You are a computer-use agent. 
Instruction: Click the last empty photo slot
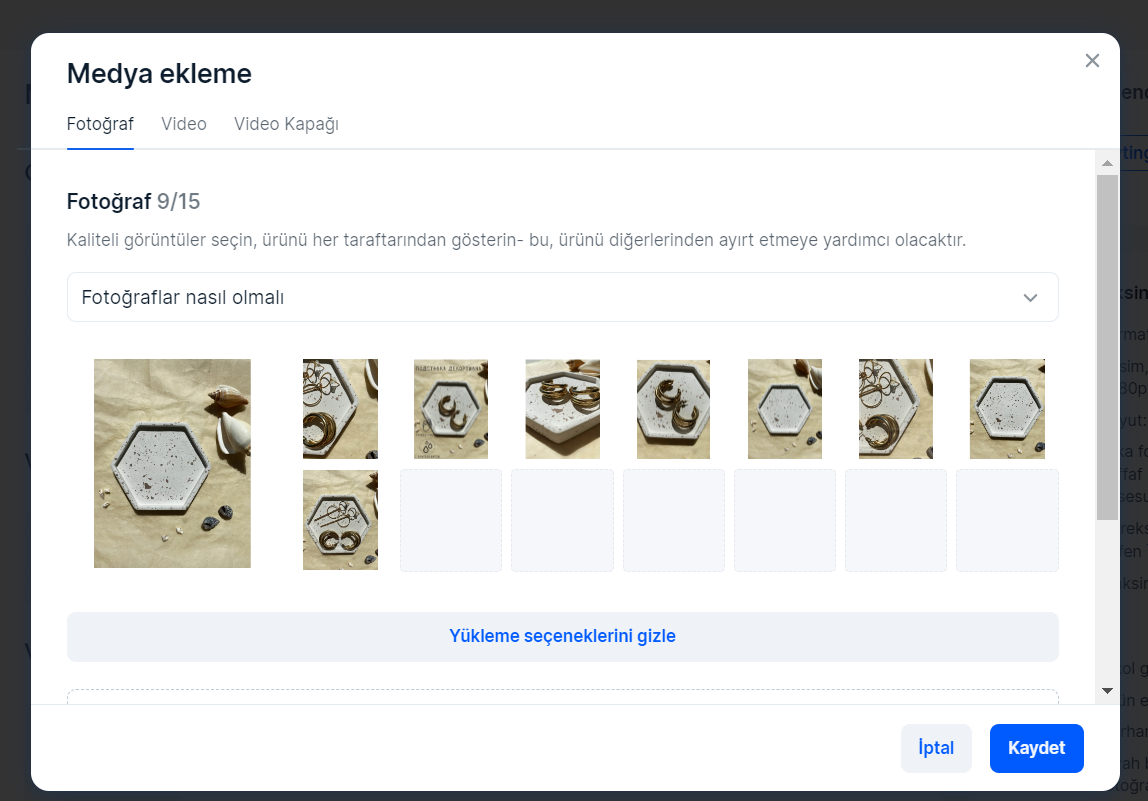point(1007,521)
